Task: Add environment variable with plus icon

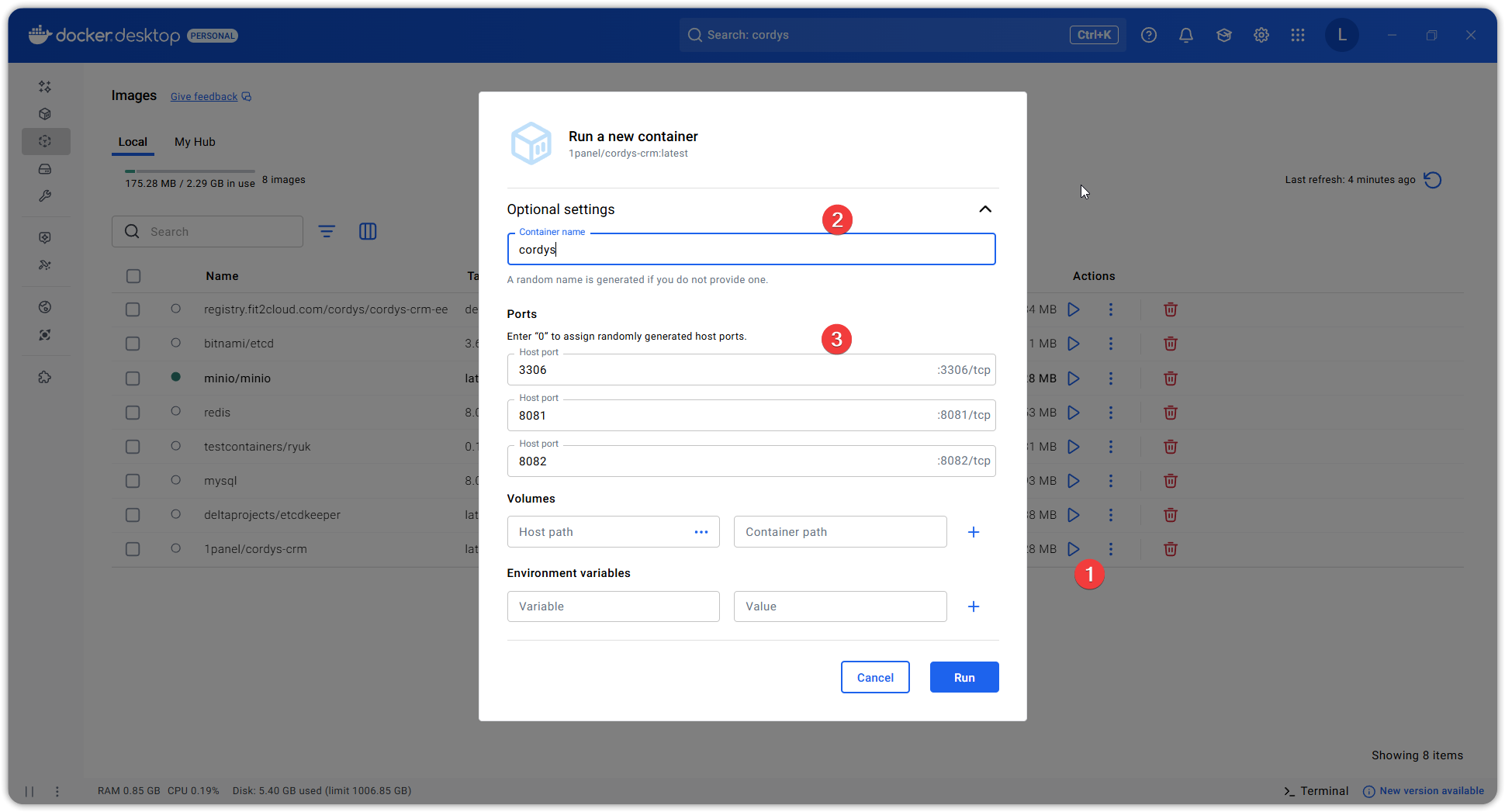Action: tap(973, 606)
